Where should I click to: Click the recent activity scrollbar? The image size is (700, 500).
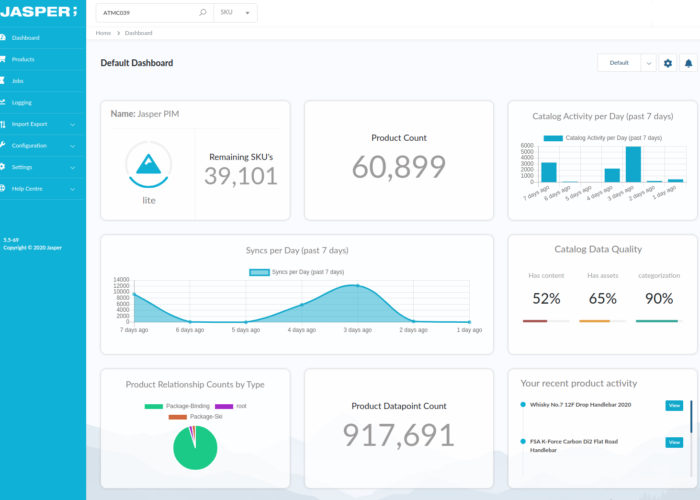[691, 417]
